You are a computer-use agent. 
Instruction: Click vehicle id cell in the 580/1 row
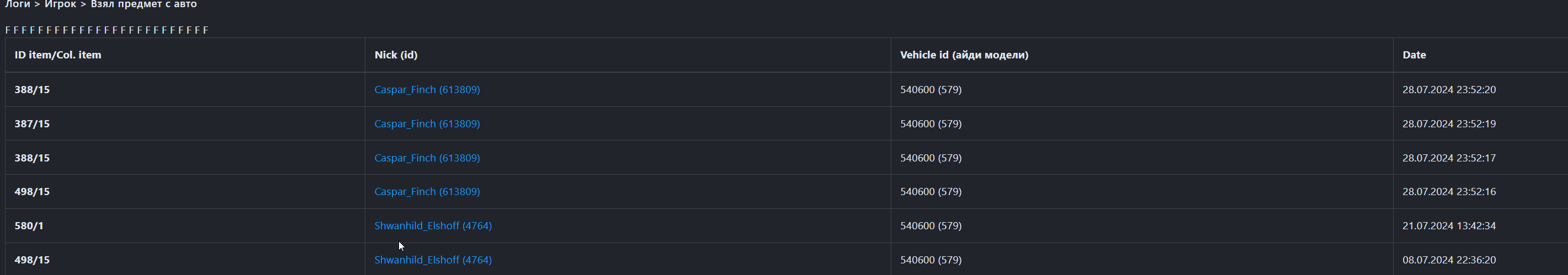point(931,226)
